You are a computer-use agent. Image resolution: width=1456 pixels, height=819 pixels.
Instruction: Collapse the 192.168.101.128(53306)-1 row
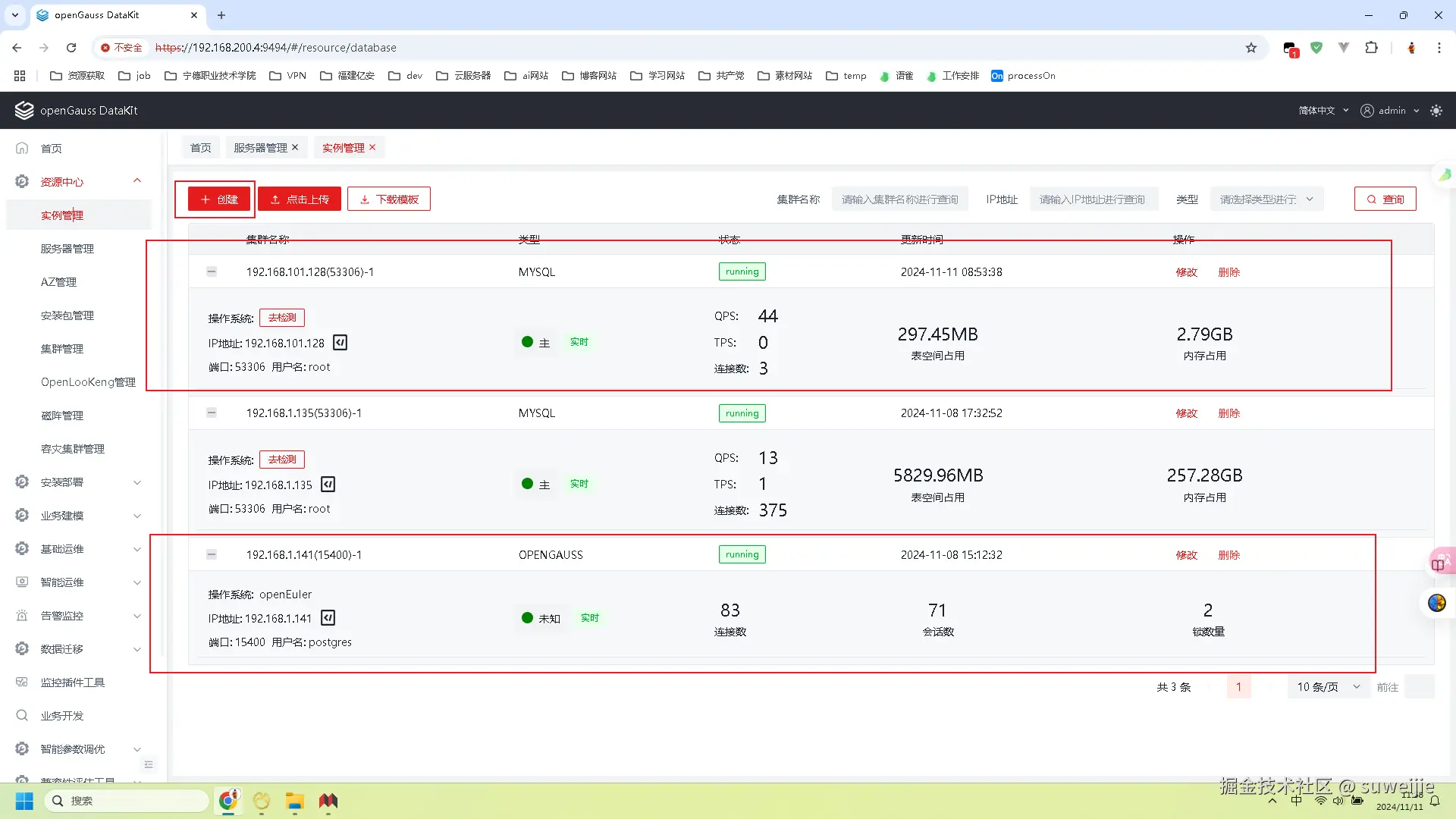pyautogui.click(x=212, y=271)
